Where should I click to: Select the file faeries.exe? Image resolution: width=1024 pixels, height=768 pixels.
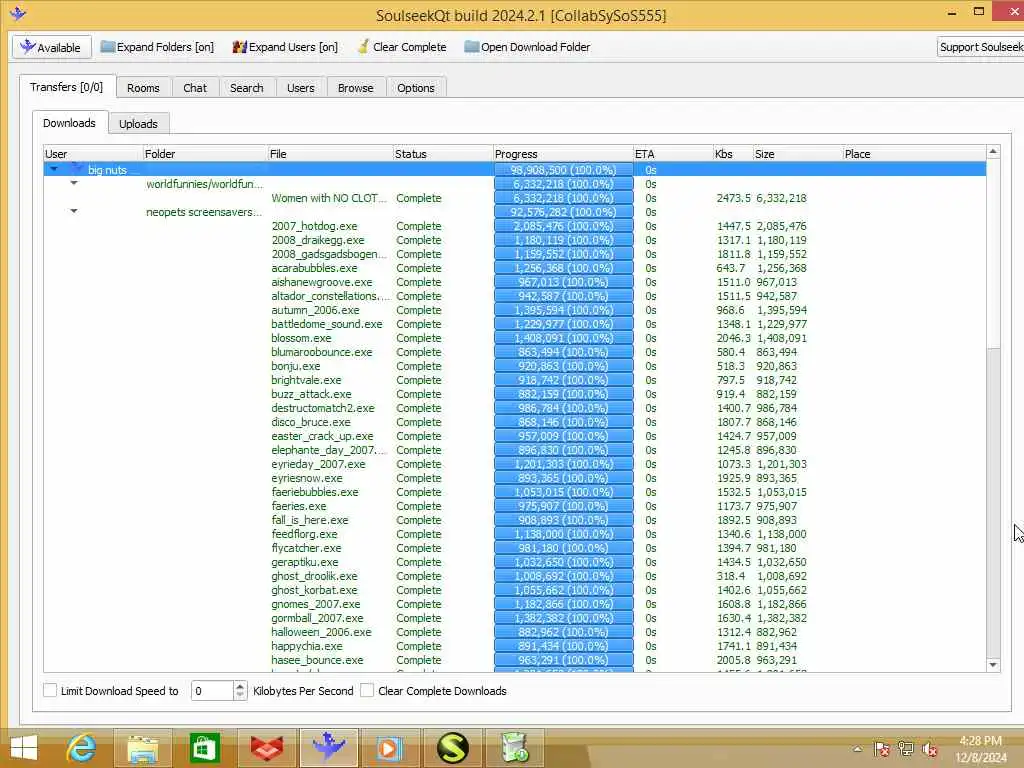tap(298, 506)
